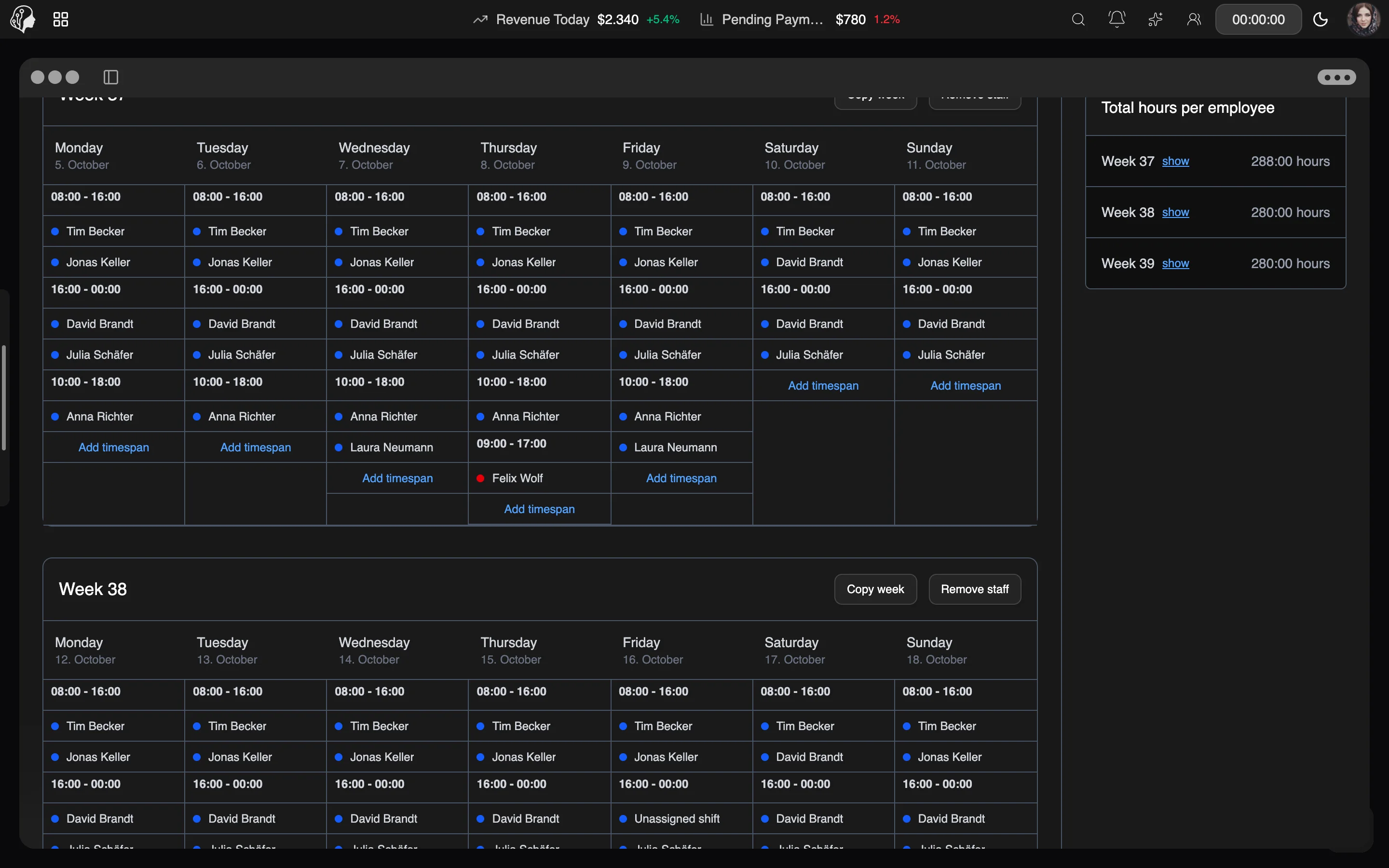1389x868 pixels.
Task: Open the app logo home icon
Action: (x=23, y=19)
